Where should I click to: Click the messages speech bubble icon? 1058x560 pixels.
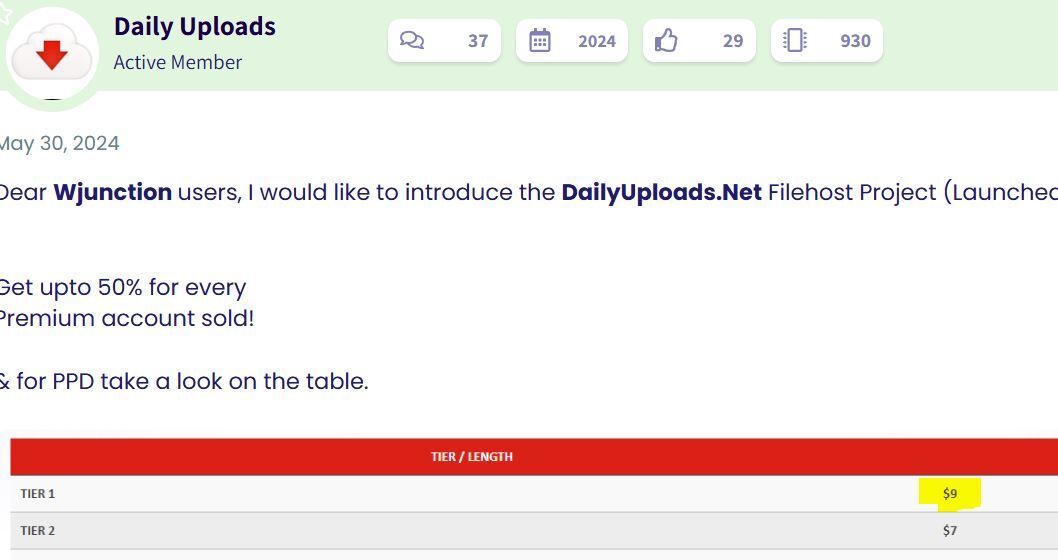coord(412,40)
